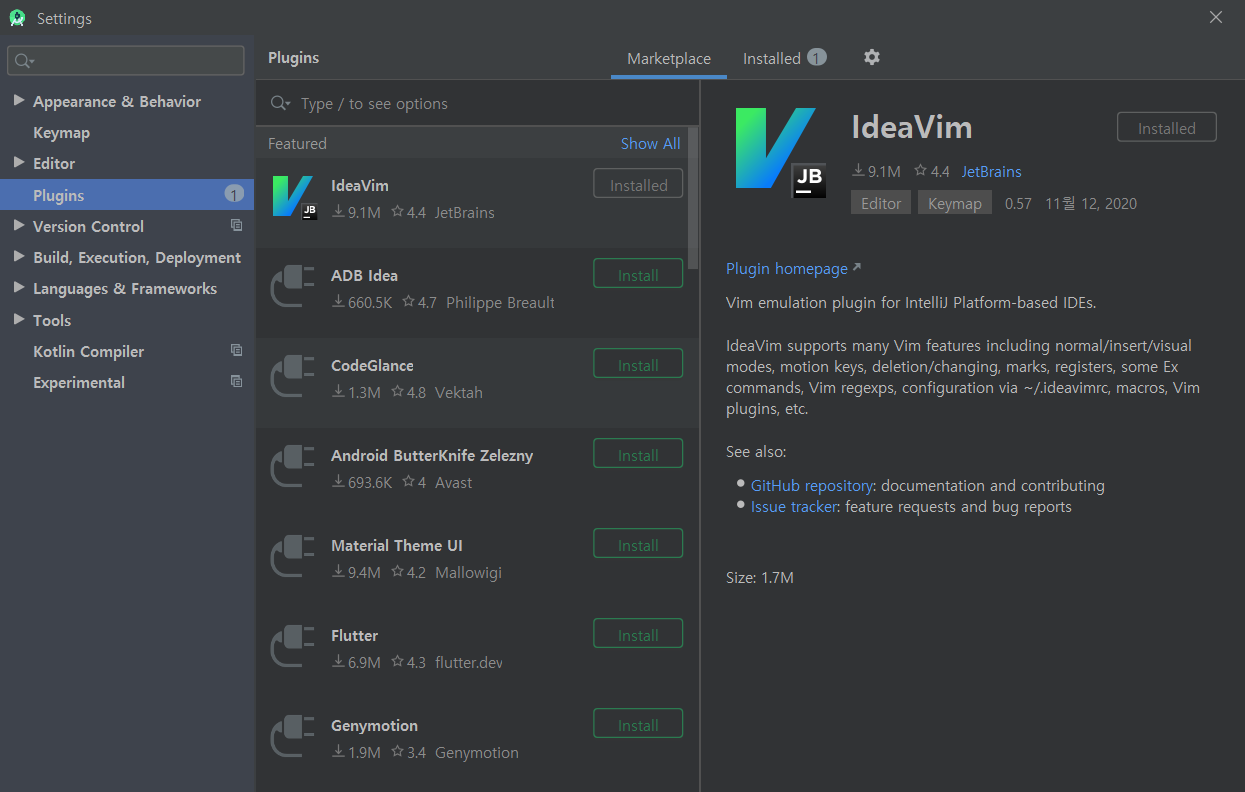Open the GitHub repository link
Viewport: 1245px width, 792px height.
(812, 485)
